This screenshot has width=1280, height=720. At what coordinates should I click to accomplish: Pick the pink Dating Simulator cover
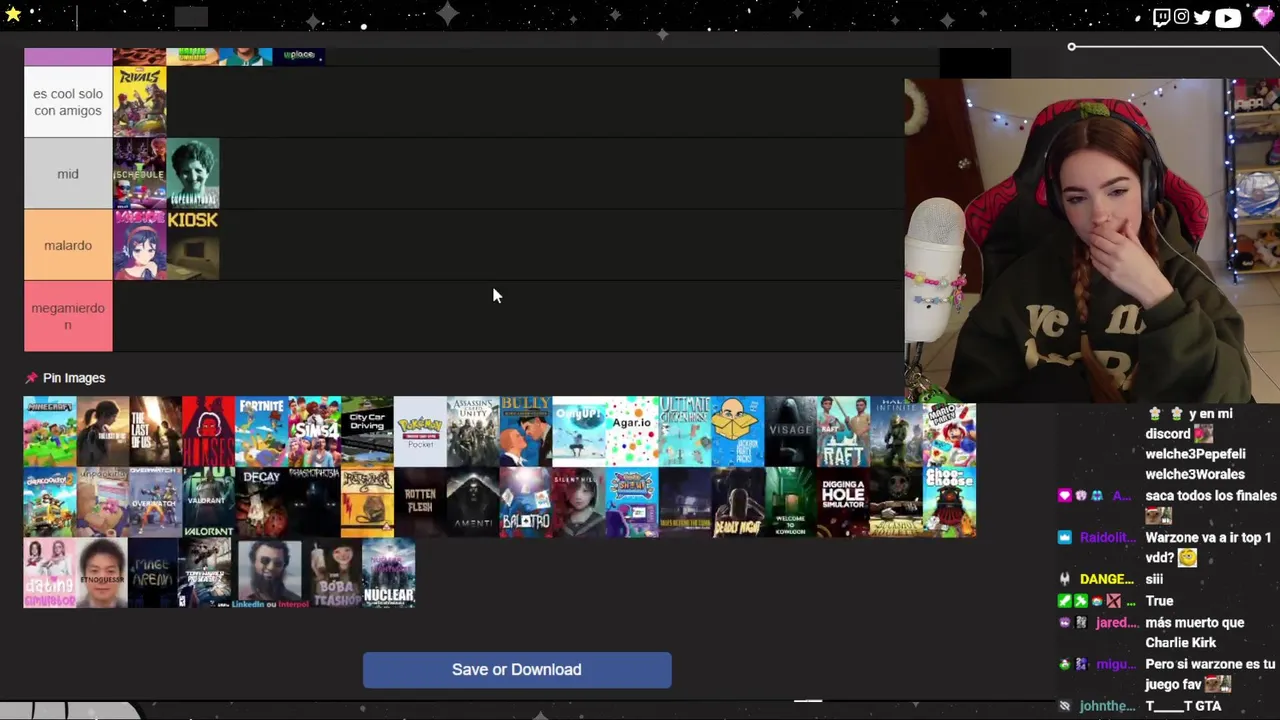click(50, 572)
